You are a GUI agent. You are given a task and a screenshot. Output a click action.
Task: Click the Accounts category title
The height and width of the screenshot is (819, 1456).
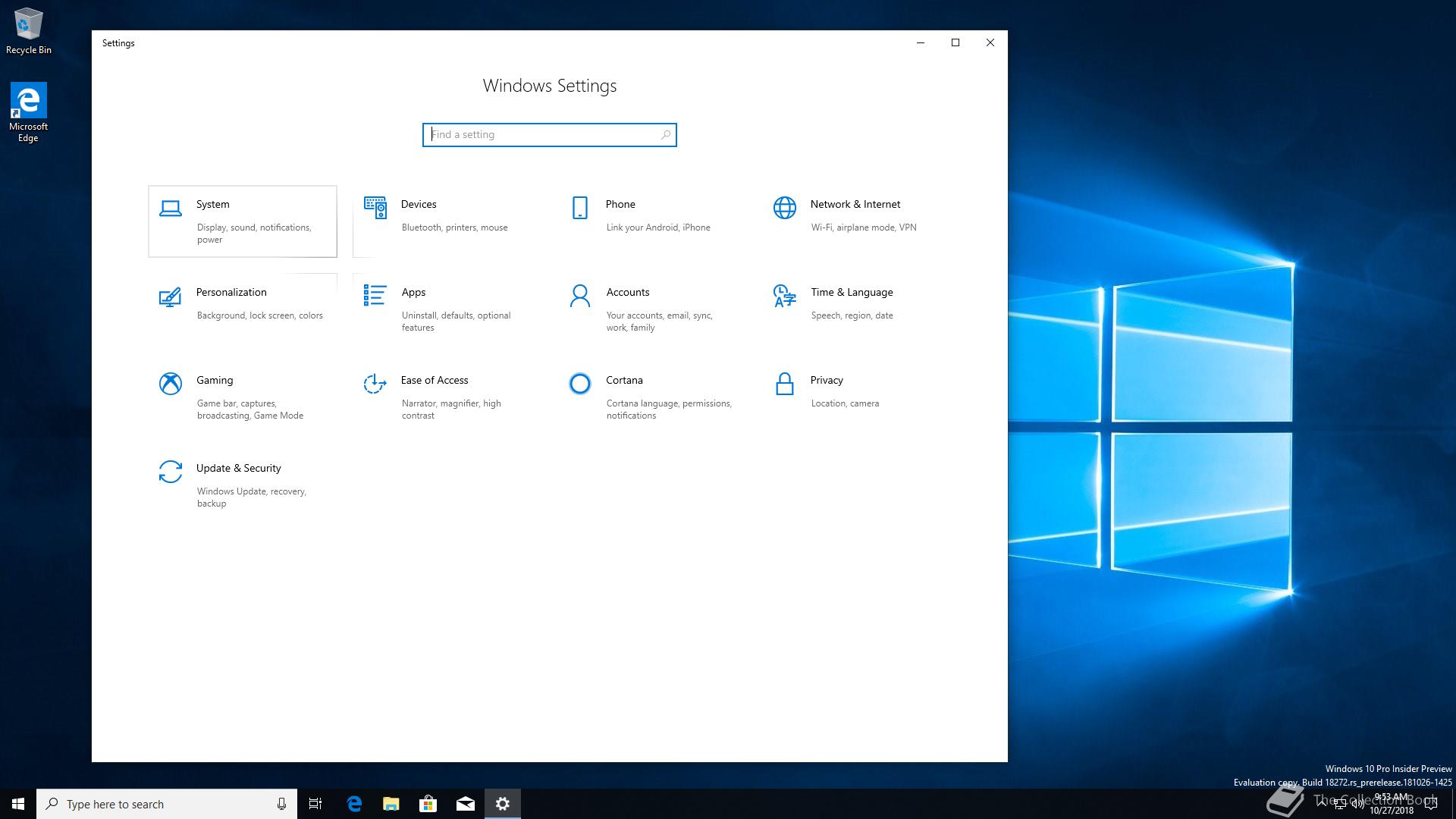pyautogui.click(x=628, y=293)
